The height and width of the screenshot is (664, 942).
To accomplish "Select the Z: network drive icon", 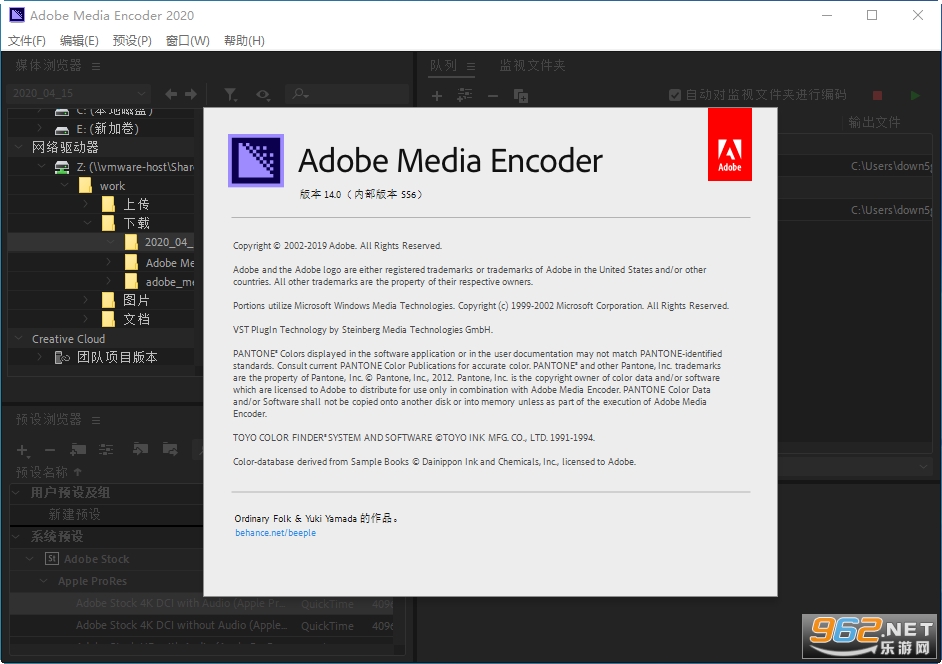I will pos(62,167).
